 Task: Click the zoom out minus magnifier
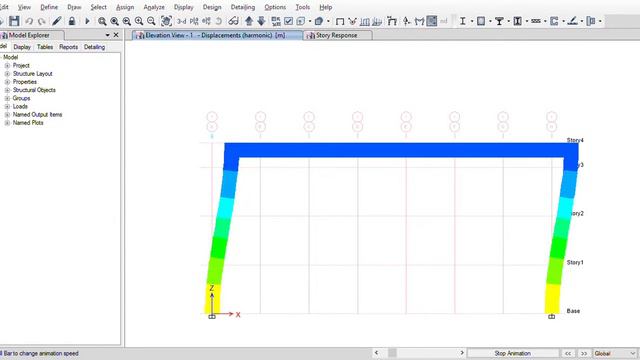point(151,21)
